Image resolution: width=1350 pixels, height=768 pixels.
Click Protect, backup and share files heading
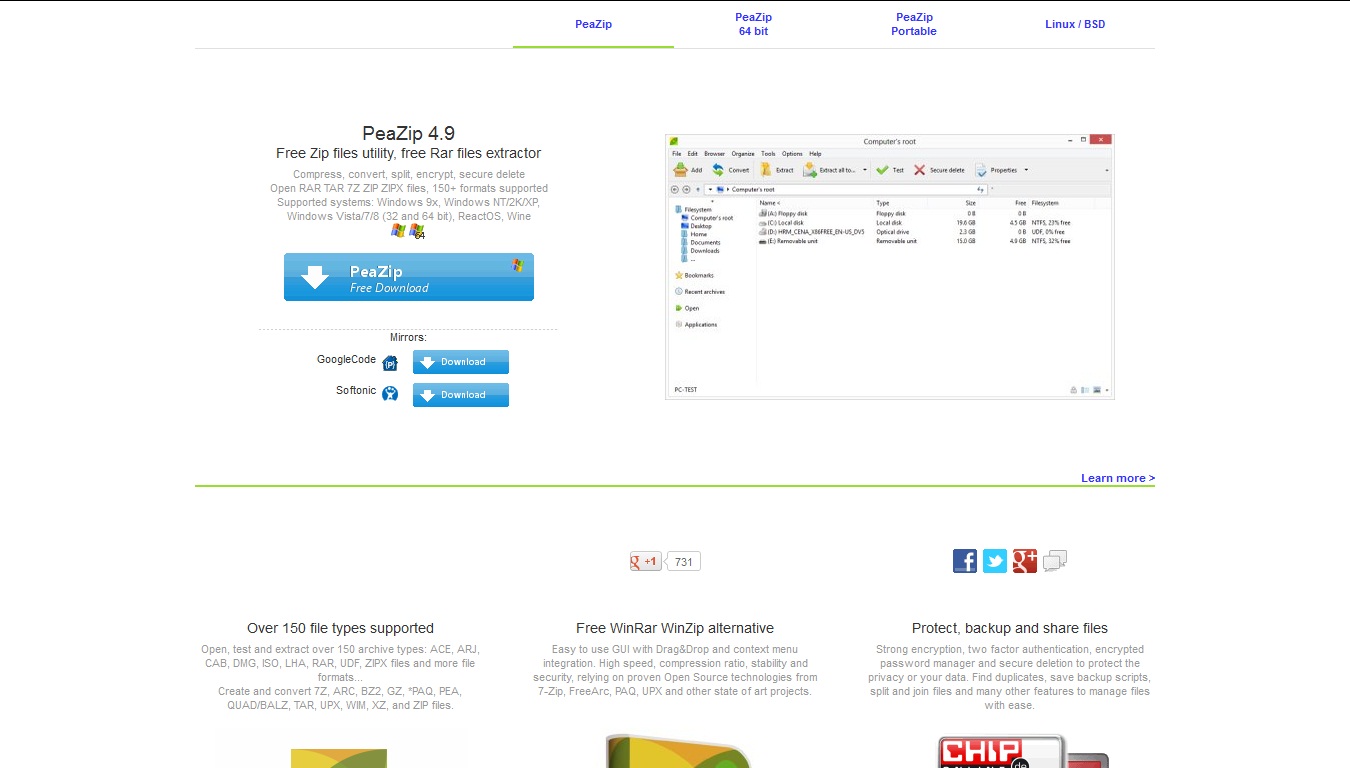coord(1010,628)
